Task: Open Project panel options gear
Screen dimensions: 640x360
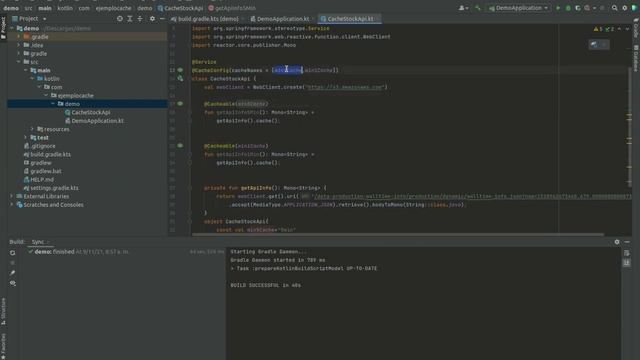Action: coord(152,18)
